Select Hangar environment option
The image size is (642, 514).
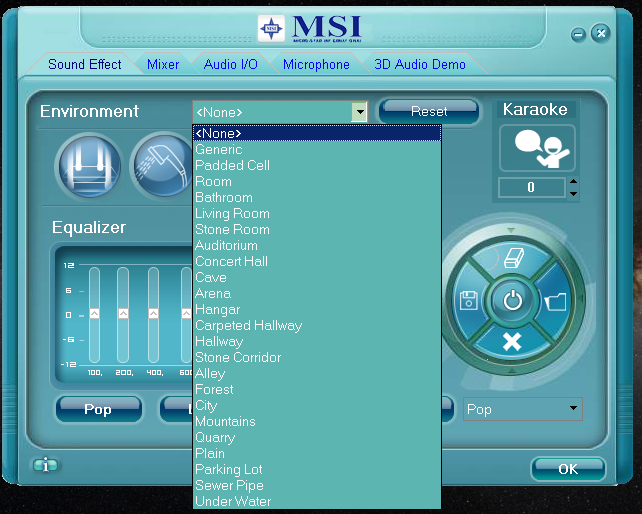[x=317, y=309]
